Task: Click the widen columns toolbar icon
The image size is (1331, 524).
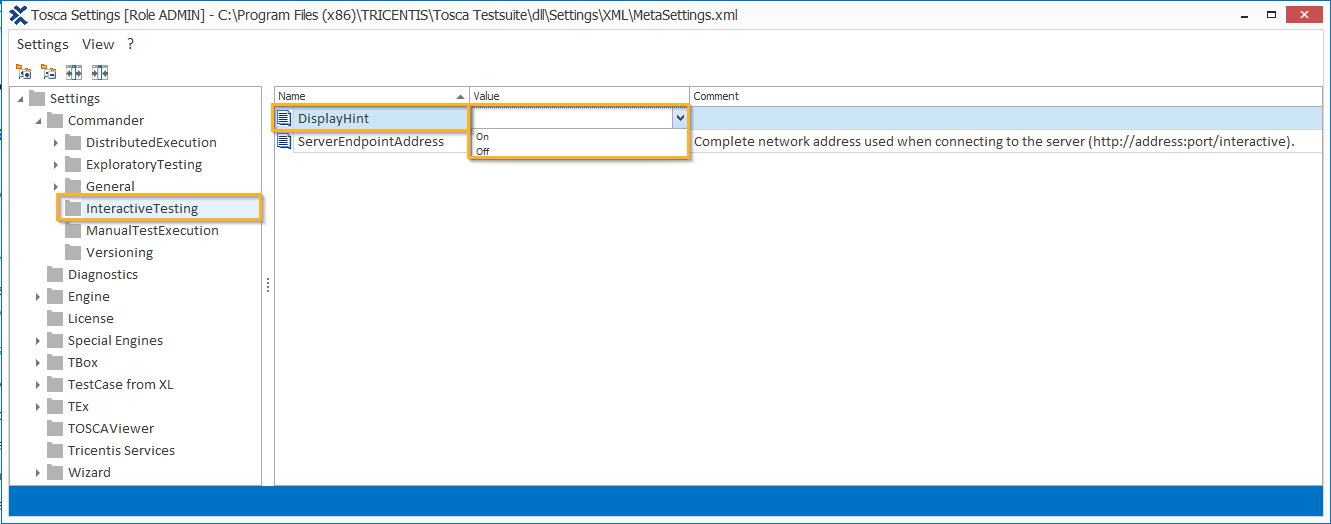Action: click(x=74, y=72)
